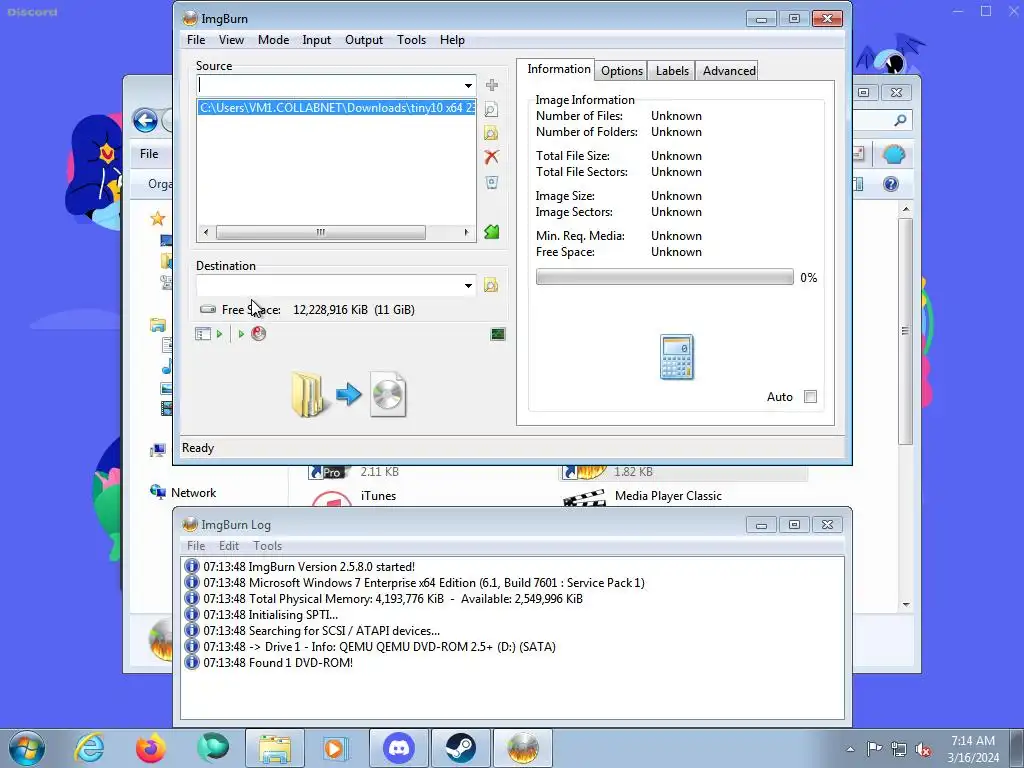Click File menu in Explorer window

tap(149, 153)
